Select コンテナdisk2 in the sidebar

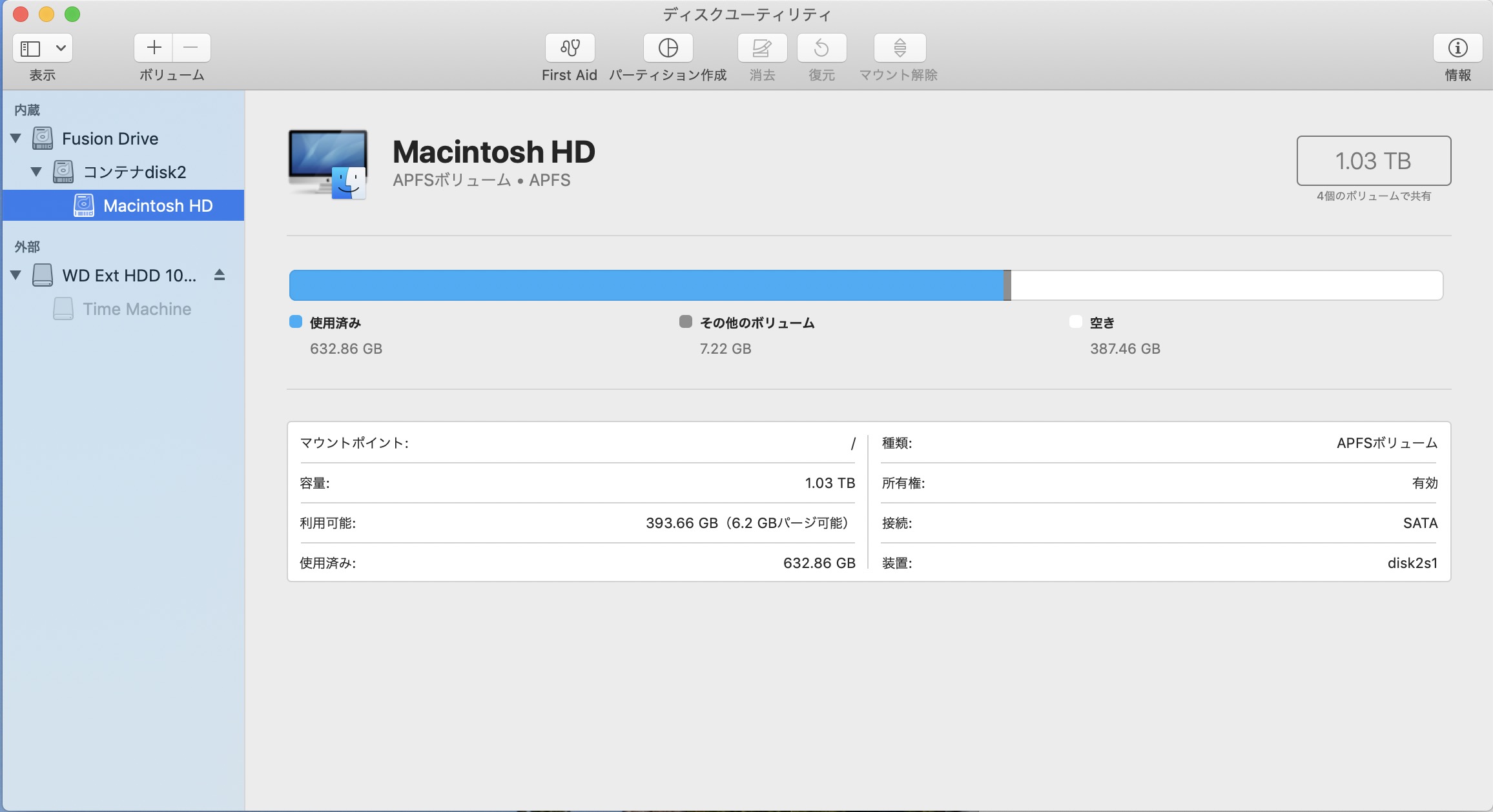point(134,172)
